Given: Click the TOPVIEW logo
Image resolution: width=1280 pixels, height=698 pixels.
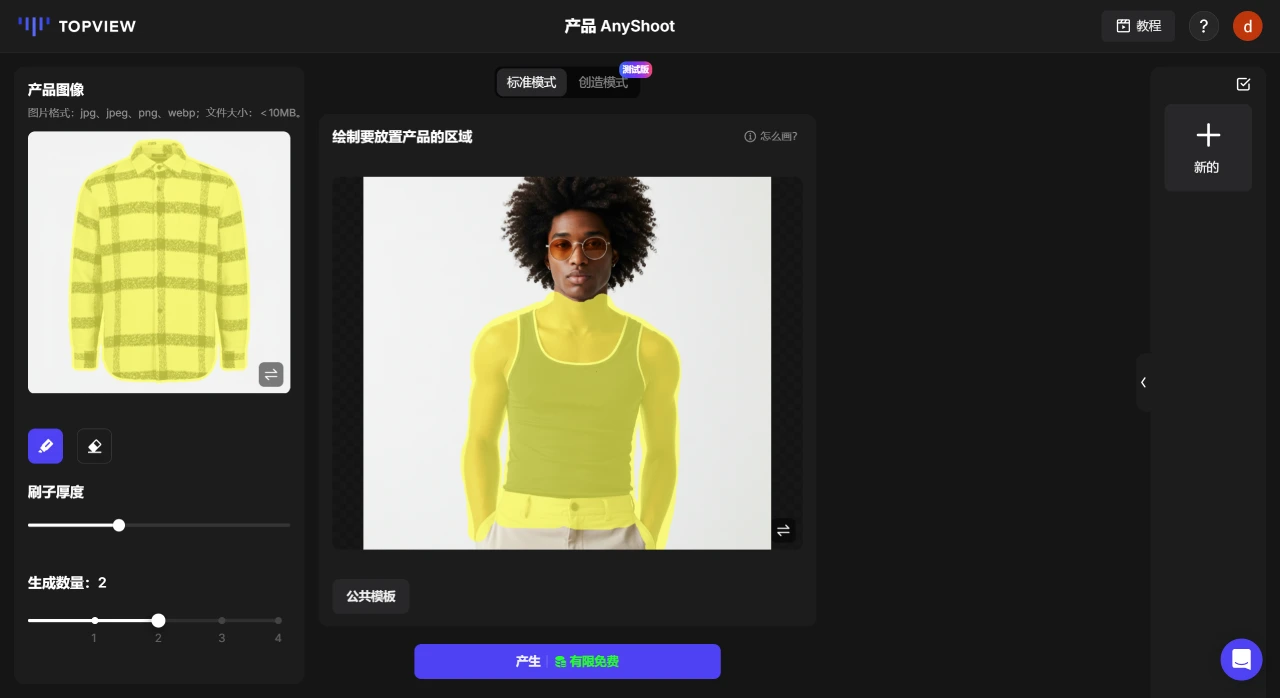Looking at the screenshot, I should (x=76, y=26).
